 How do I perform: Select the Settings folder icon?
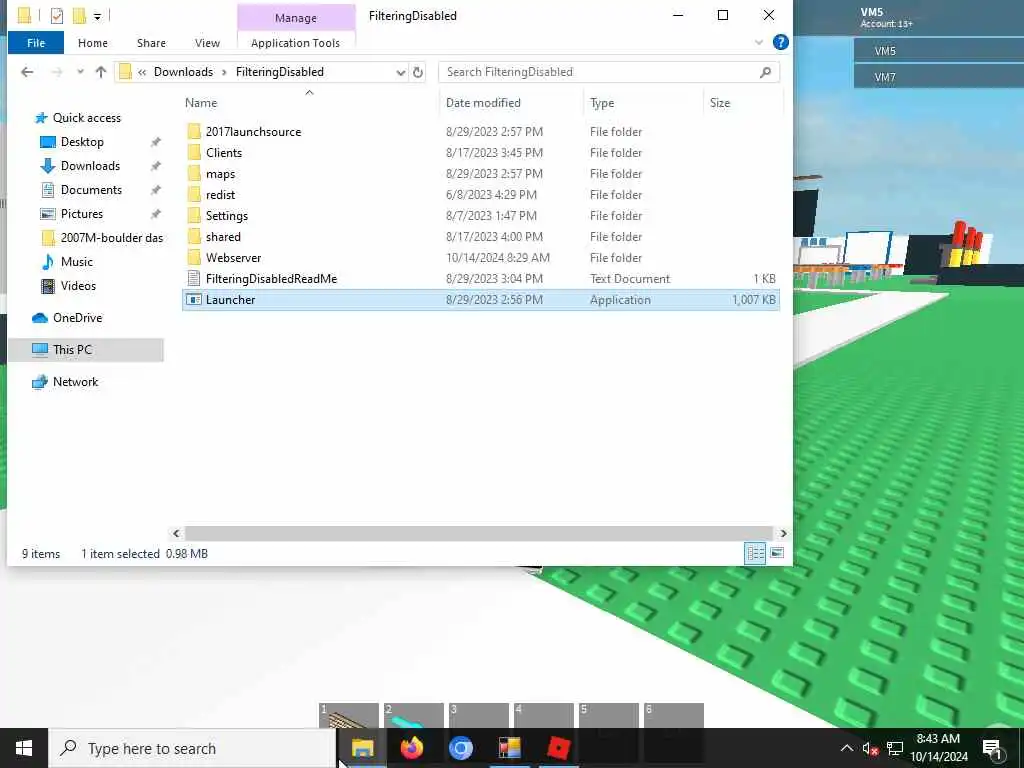point(194,216)
